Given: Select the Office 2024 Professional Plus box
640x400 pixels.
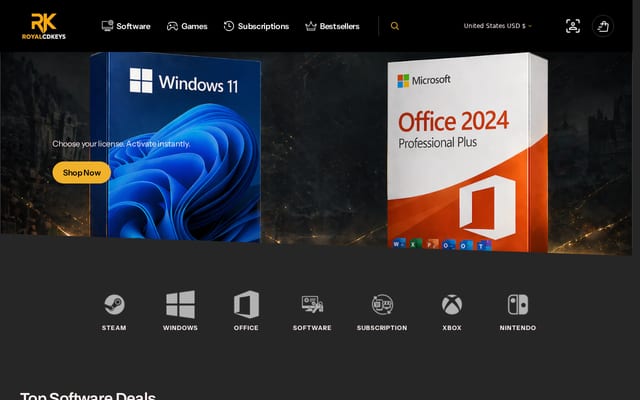Looking at the screenshot, I should (467, 152).
